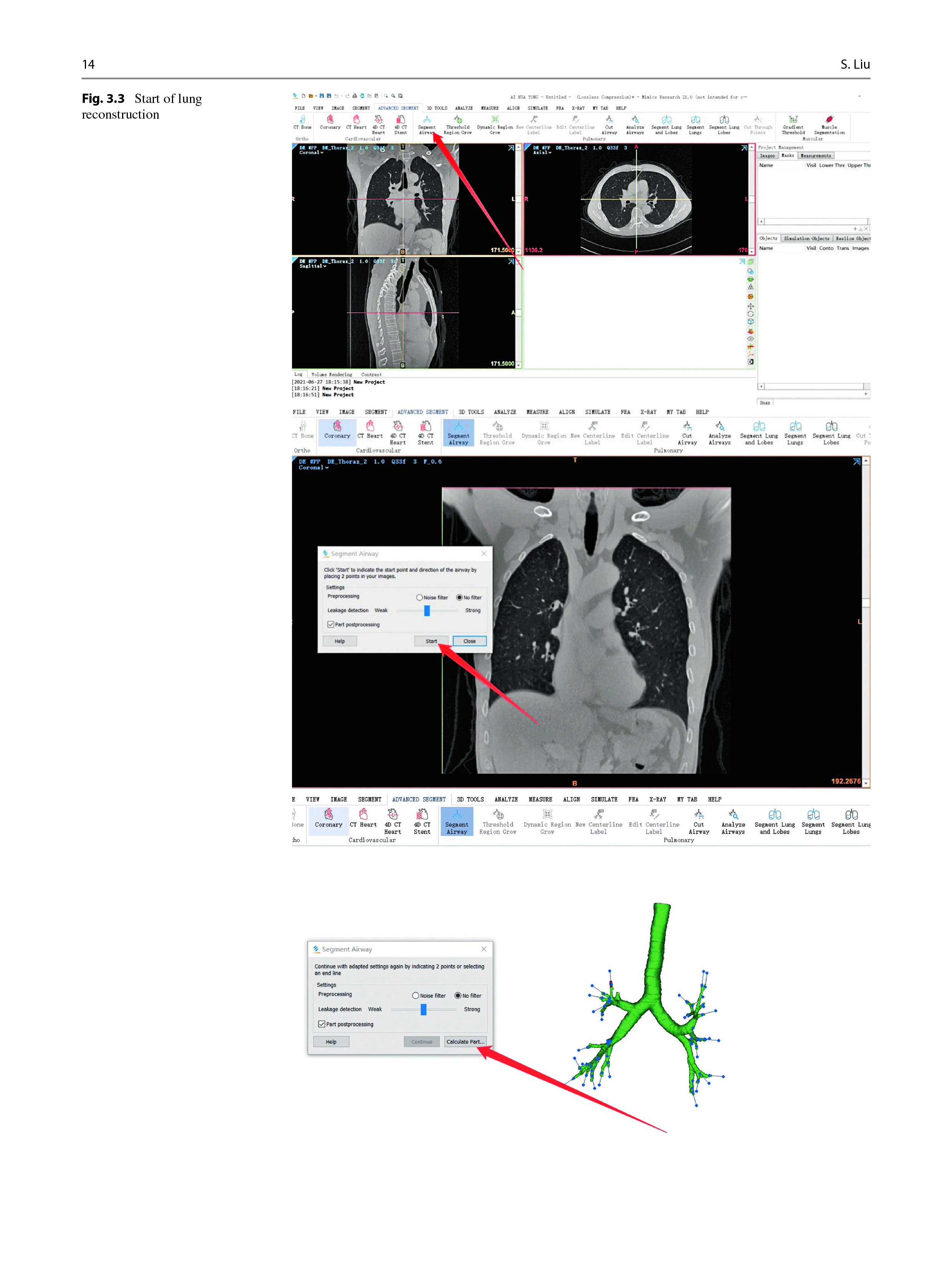Click Coronary icon in the four-view window toolbar
952x1265 pixels.
point(330,122)
